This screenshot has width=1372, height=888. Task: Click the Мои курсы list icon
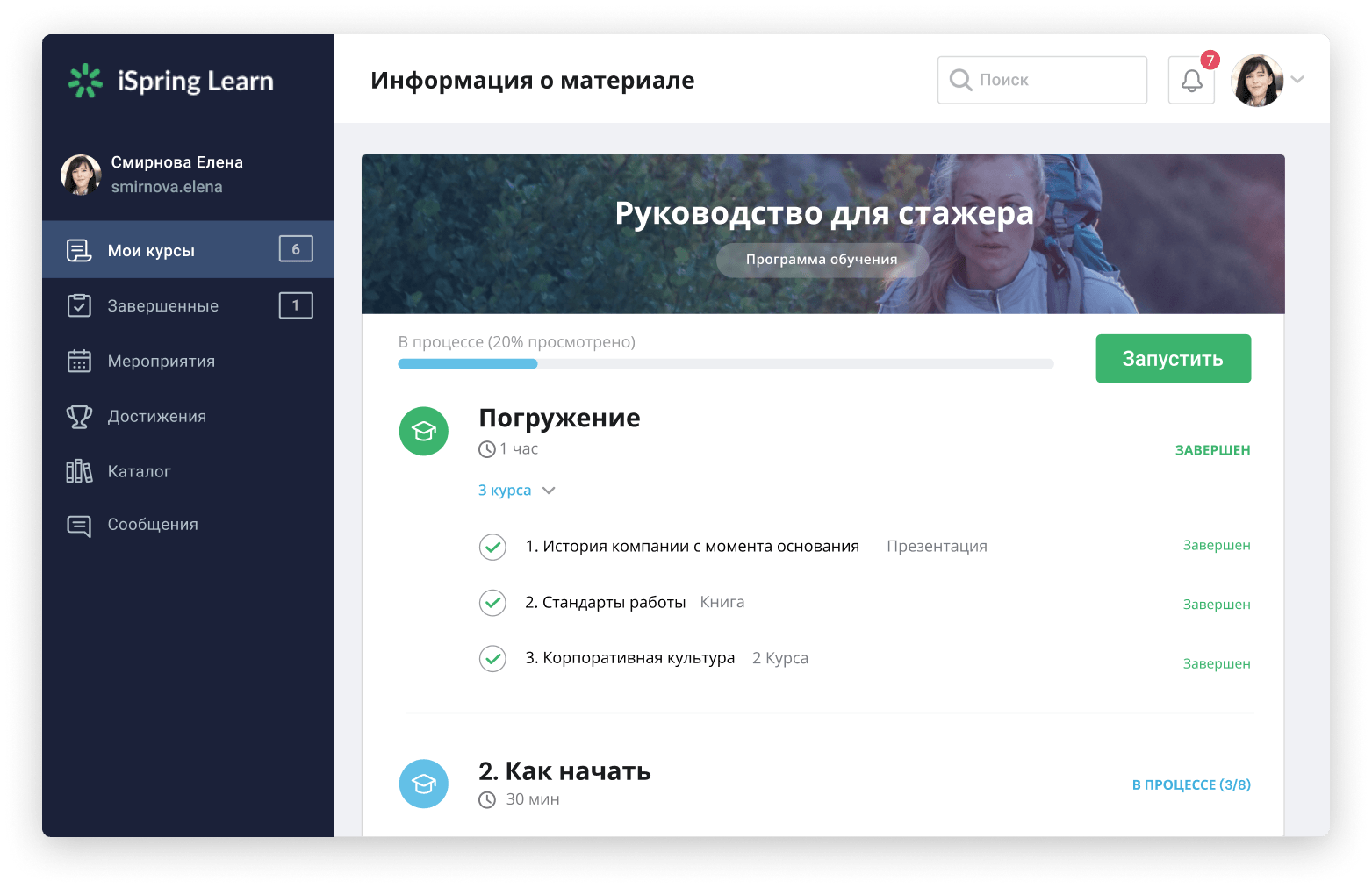79,251
